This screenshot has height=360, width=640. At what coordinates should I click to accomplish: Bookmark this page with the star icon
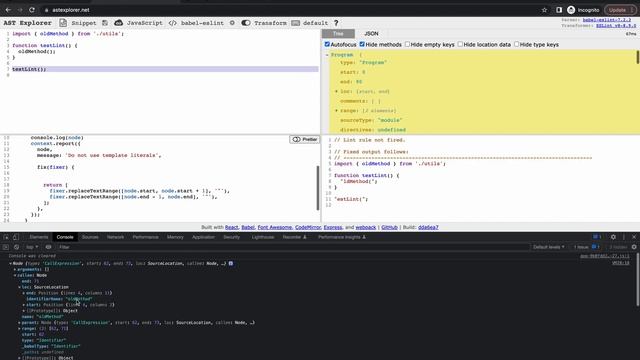(x=544, y=10)
